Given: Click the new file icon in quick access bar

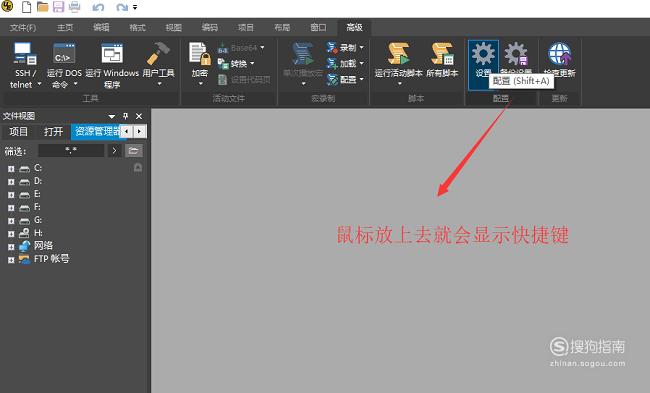Looking at the screenshot, I should coord(27,7).
